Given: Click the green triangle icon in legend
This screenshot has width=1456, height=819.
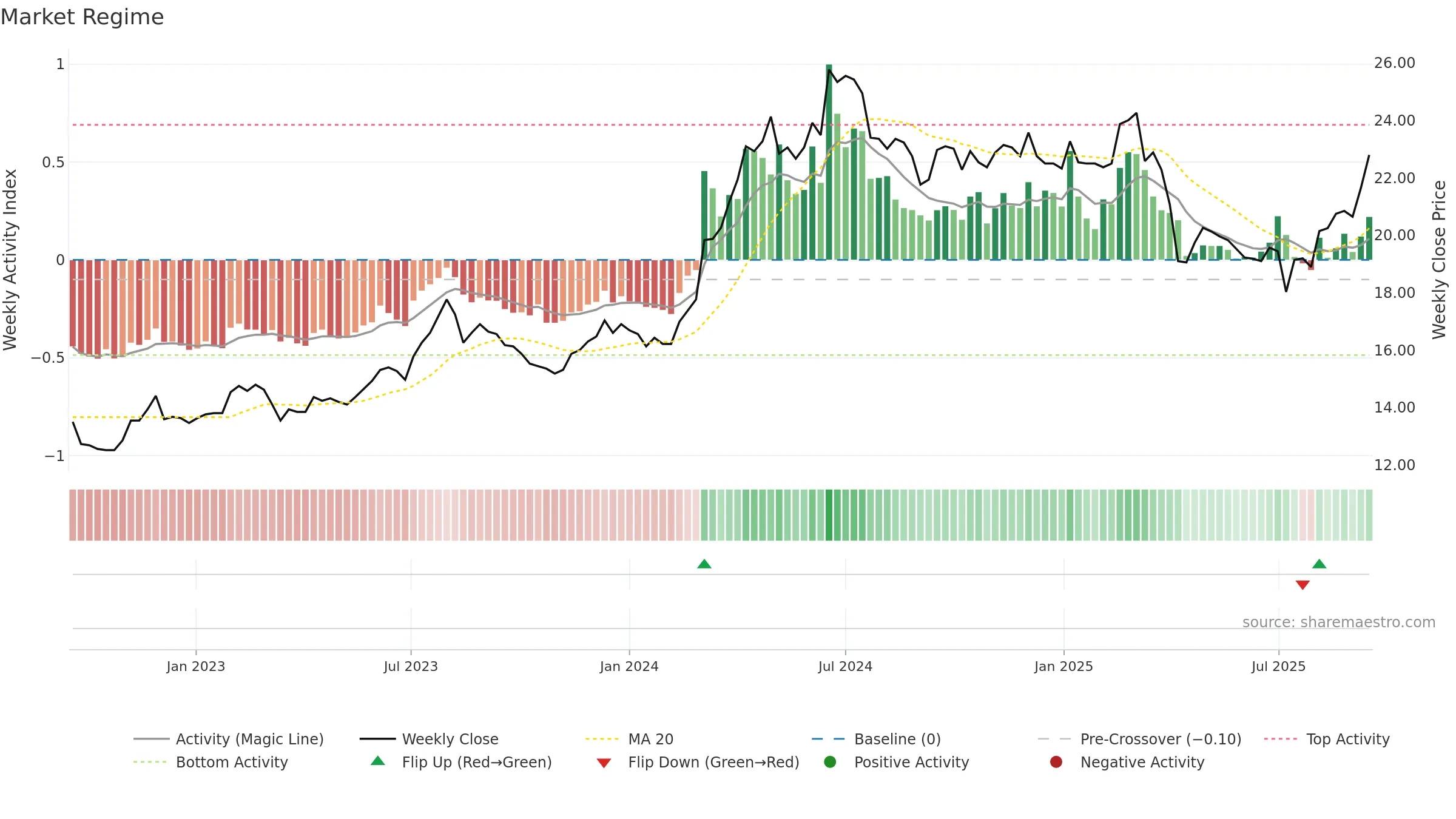Looking at the screenshot, I should coord(378,761).
